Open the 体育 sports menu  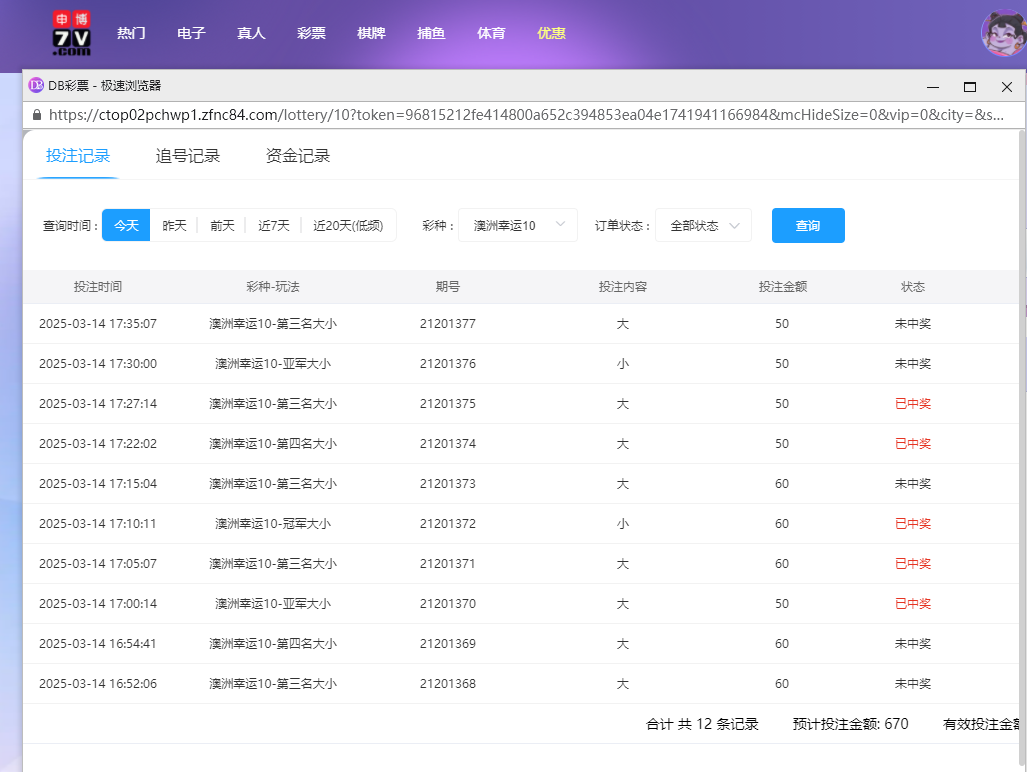(491, 33)
